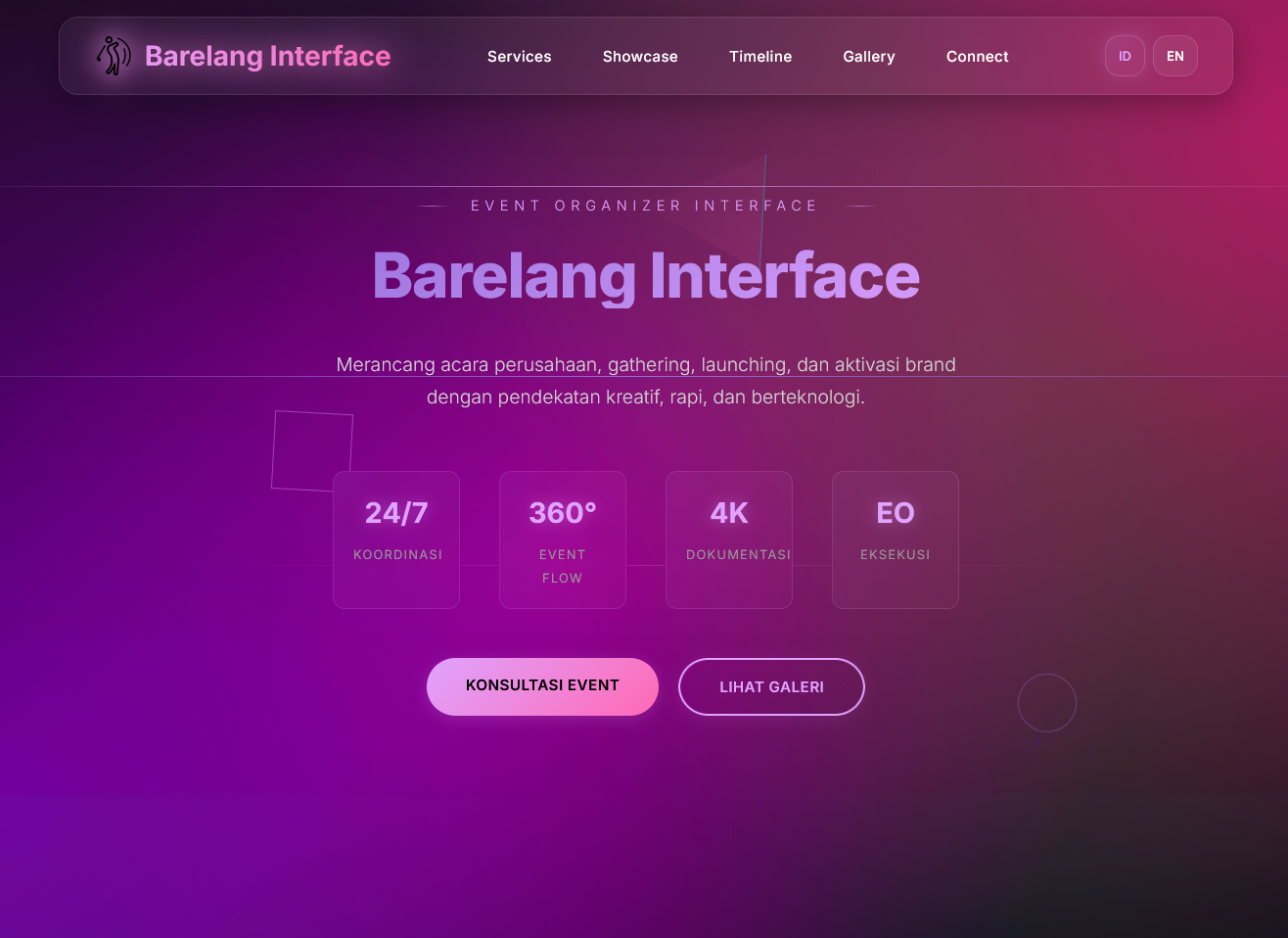
Task: Click the EVENT ORGANIZER INTERFACE tagline
Action: 645,206
